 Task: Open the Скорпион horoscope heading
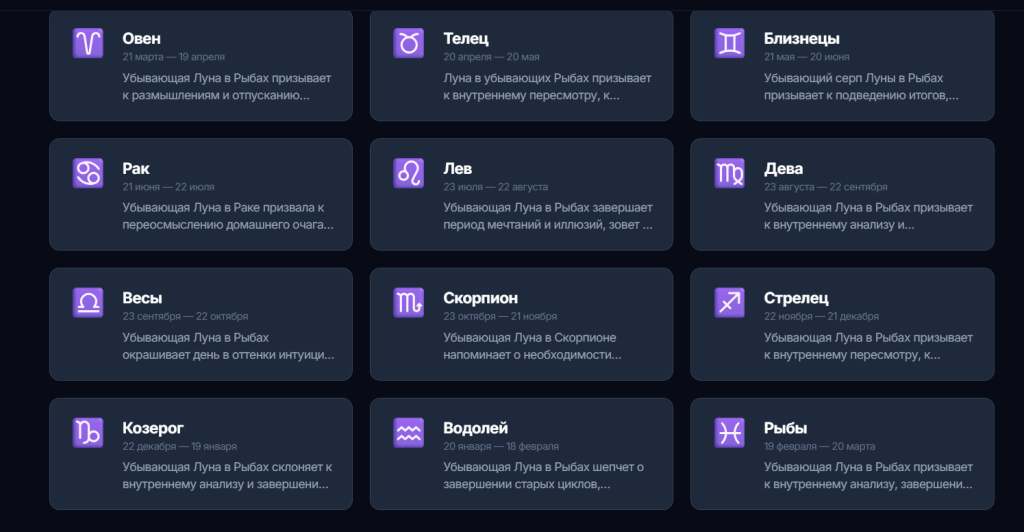pos(480,298)
